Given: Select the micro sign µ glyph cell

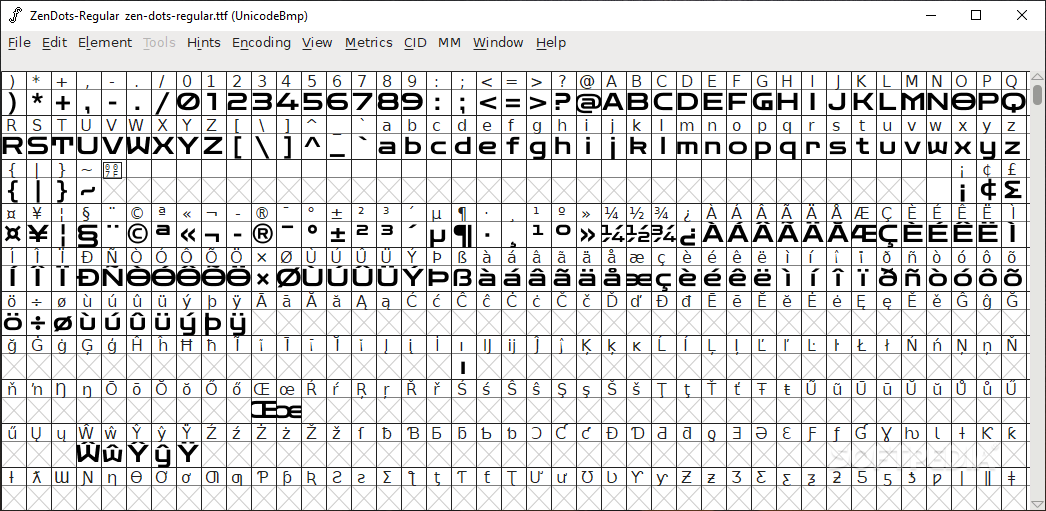Looking at the screenshot, I should (x=437, y=234).
